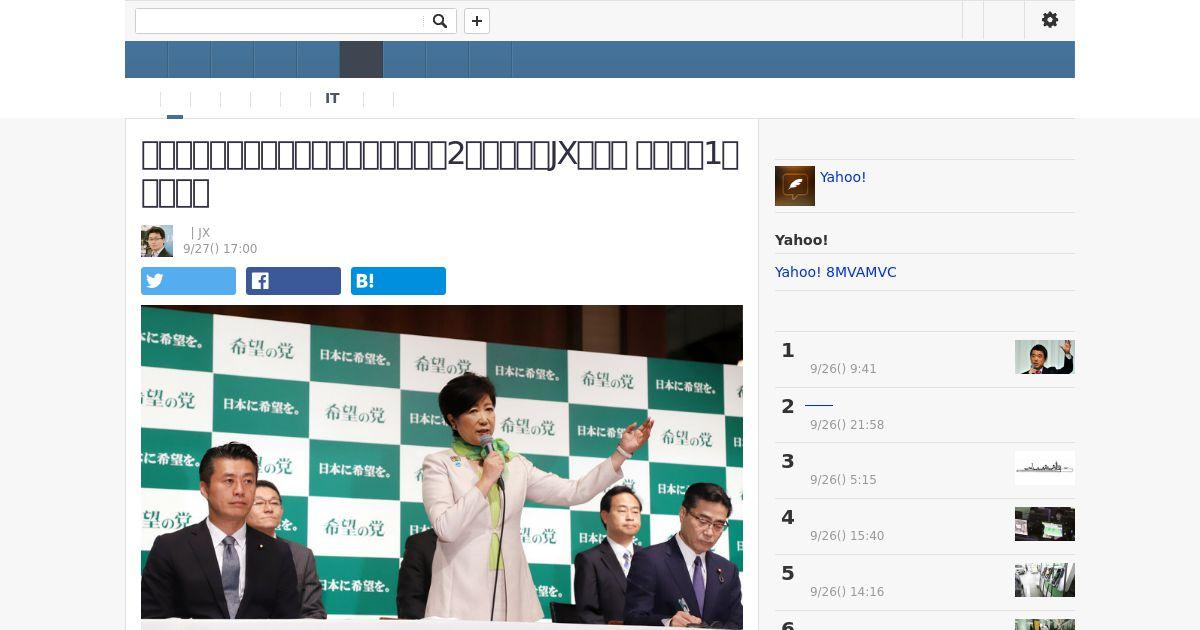Screen dimensions: 1200x630
Task: Click the magnifier search icon
Action: 440,21
